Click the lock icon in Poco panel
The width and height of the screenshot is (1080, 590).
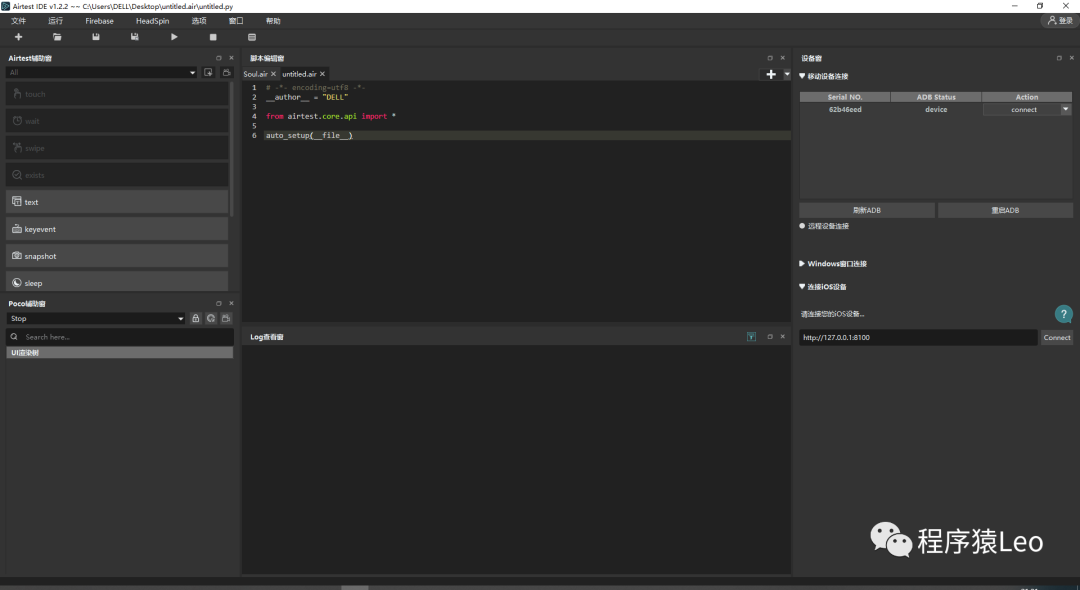click(196, 318)
